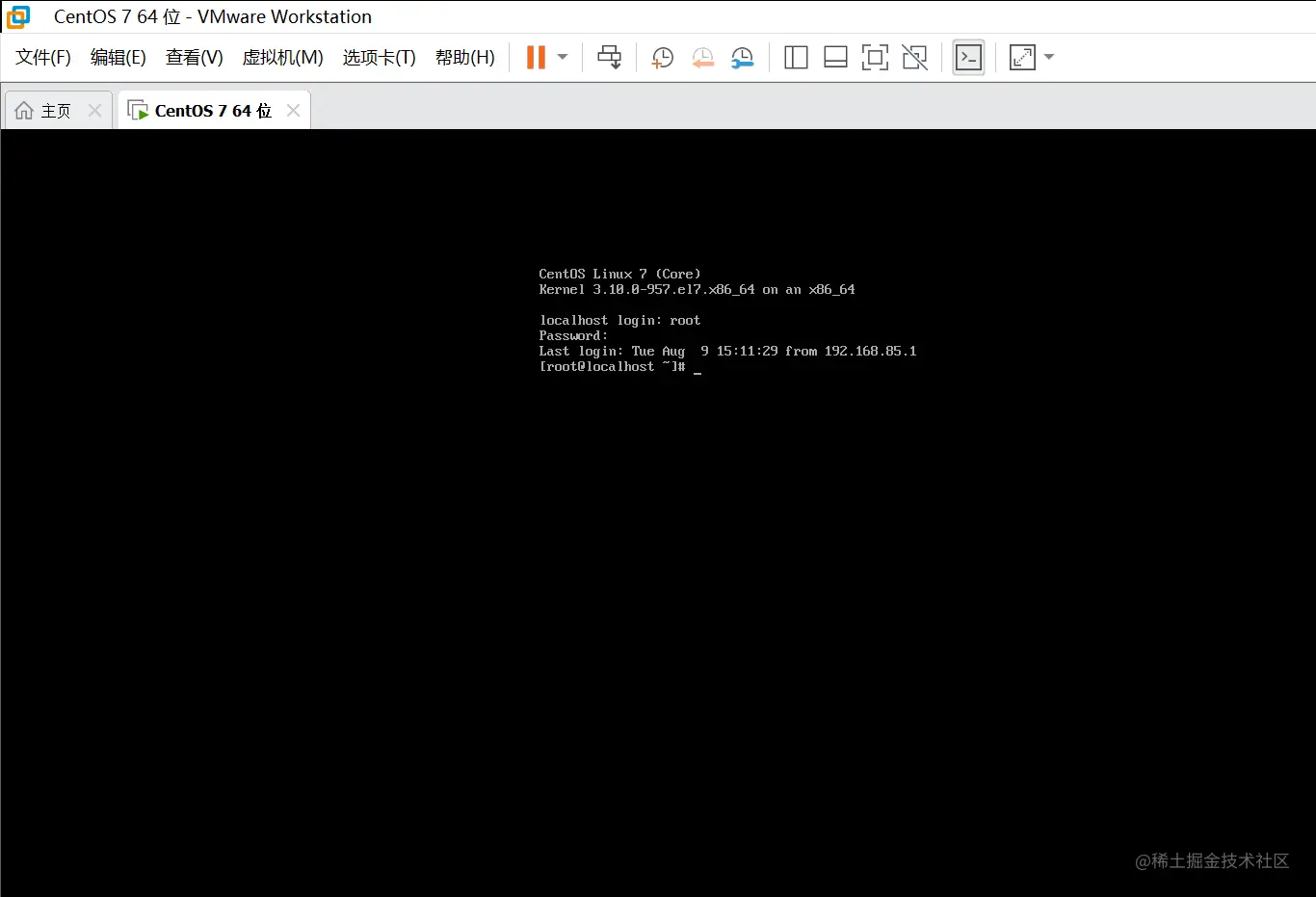Take a snapshot of the virtual machine
This screenshot has width=1316, height=897.
click(662, 58)
